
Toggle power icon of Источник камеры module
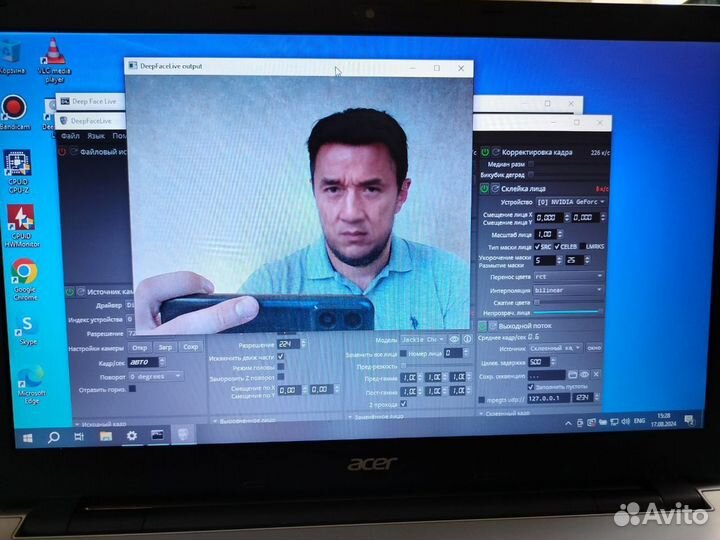coord(70,292)
